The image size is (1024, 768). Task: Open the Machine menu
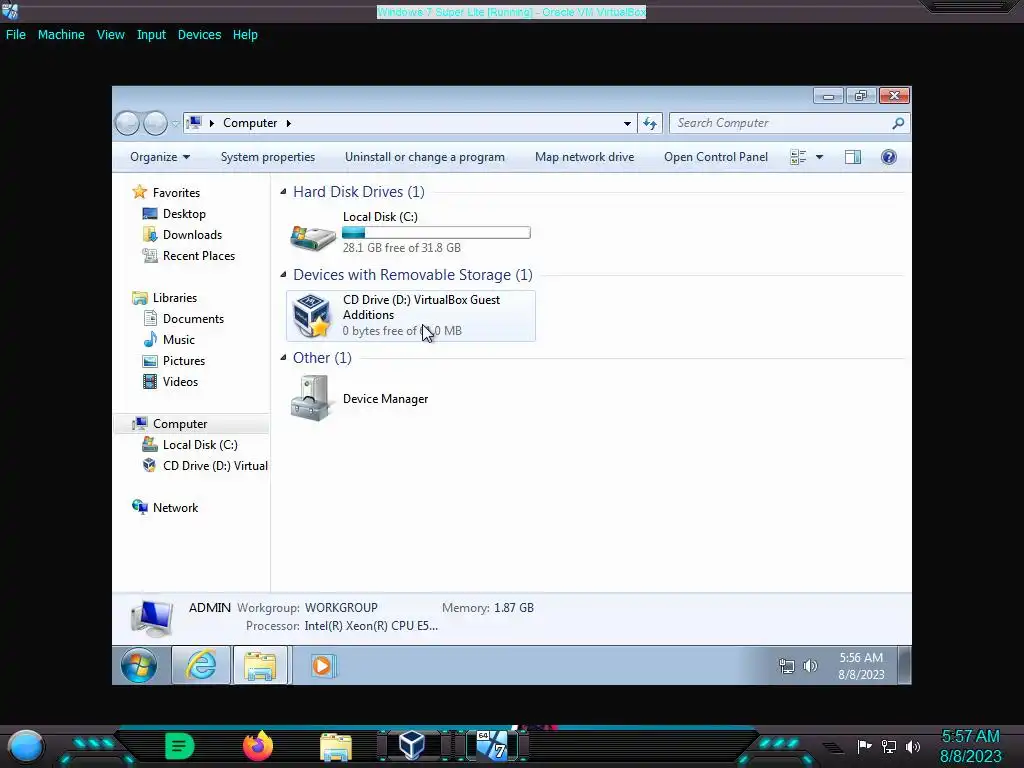click(61, 35)
